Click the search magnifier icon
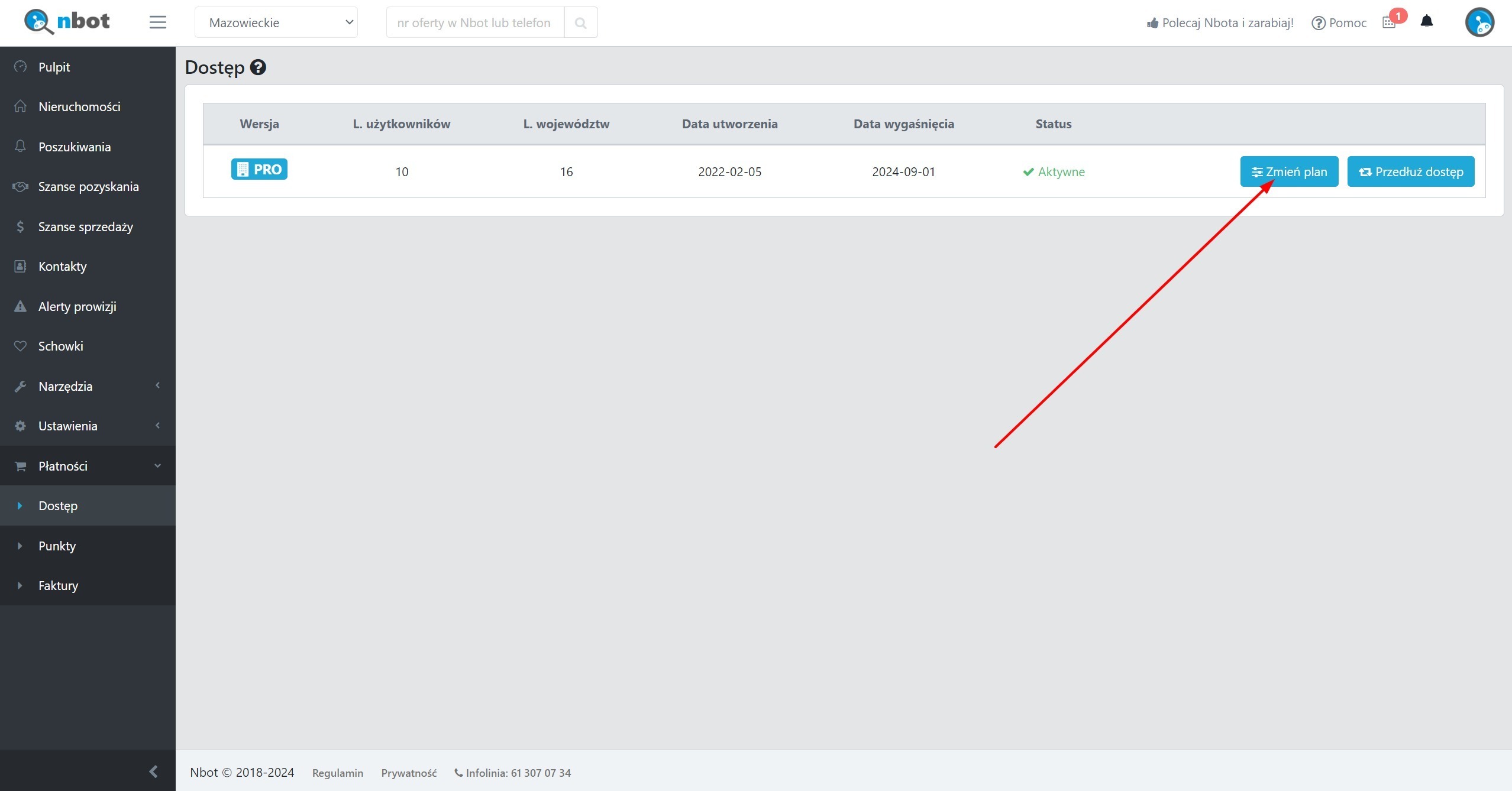Viewport: 1512px width, 791px height. point(580,22)
